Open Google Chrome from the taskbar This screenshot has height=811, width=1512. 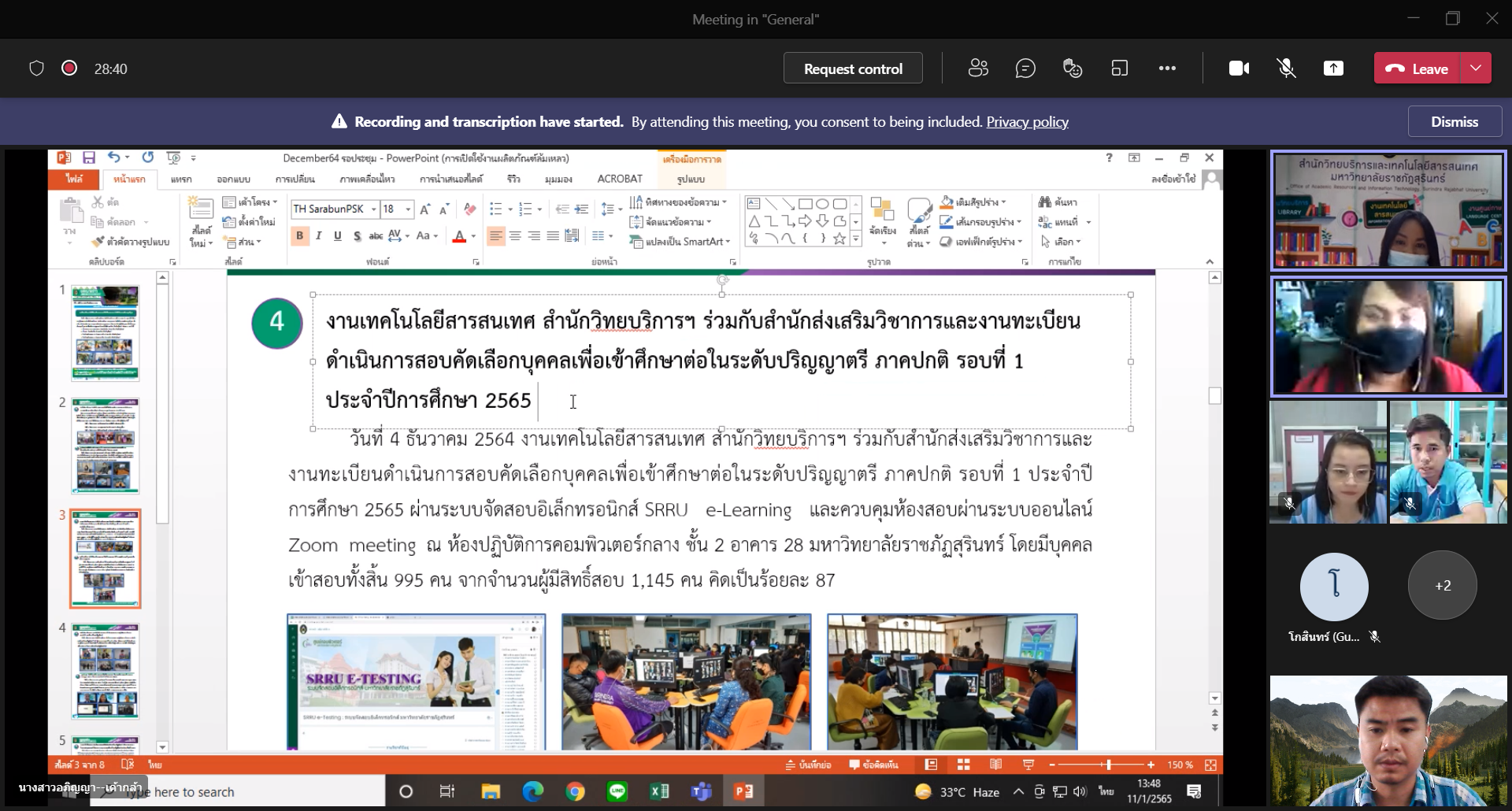click(575, 791)
